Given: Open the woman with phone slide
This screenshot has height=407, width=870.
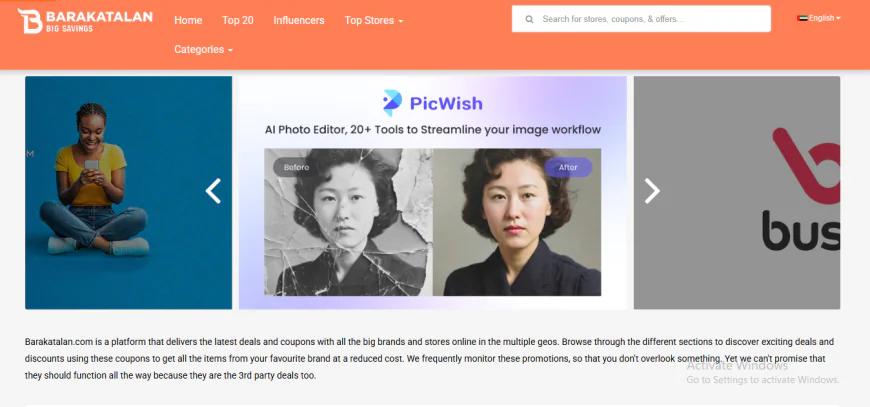Looking at the screenshot, I should (128, 192).
